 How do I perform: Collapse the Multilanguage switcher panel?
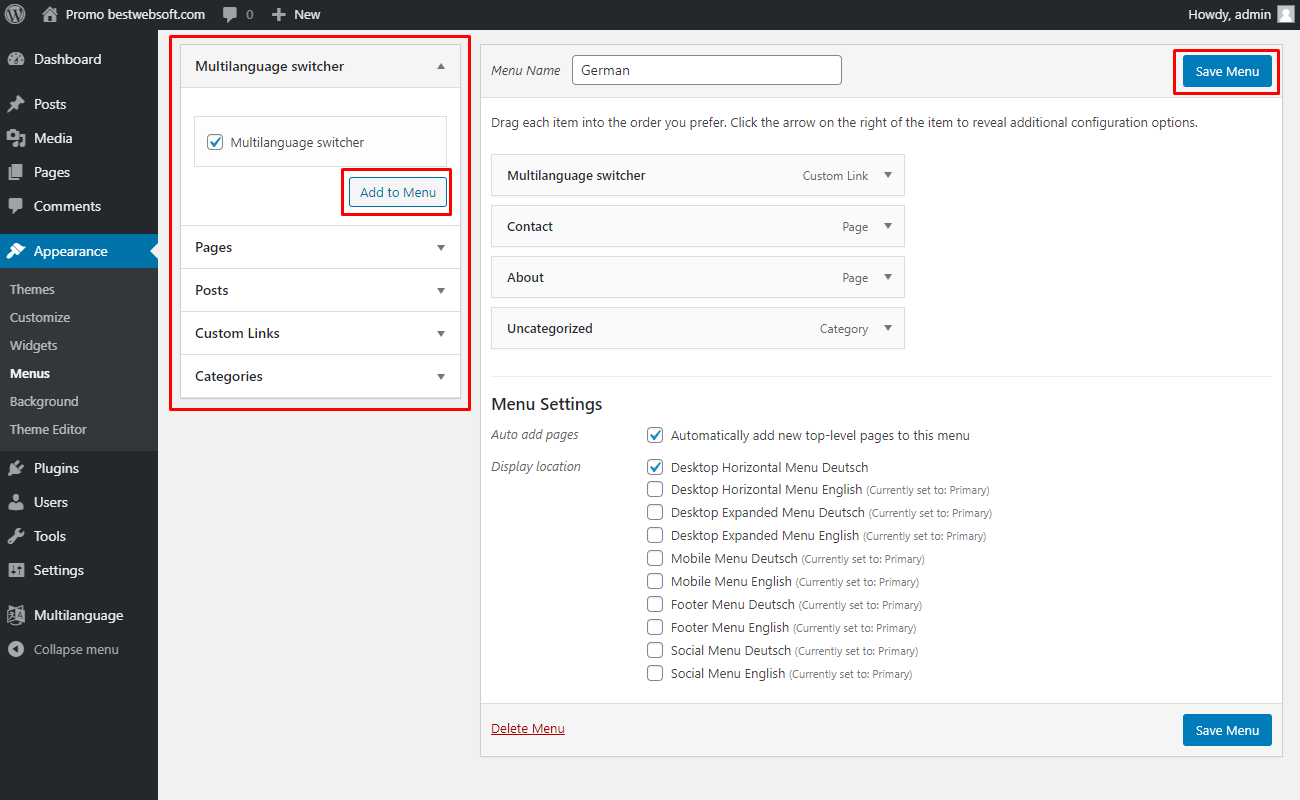pos(441,66)
